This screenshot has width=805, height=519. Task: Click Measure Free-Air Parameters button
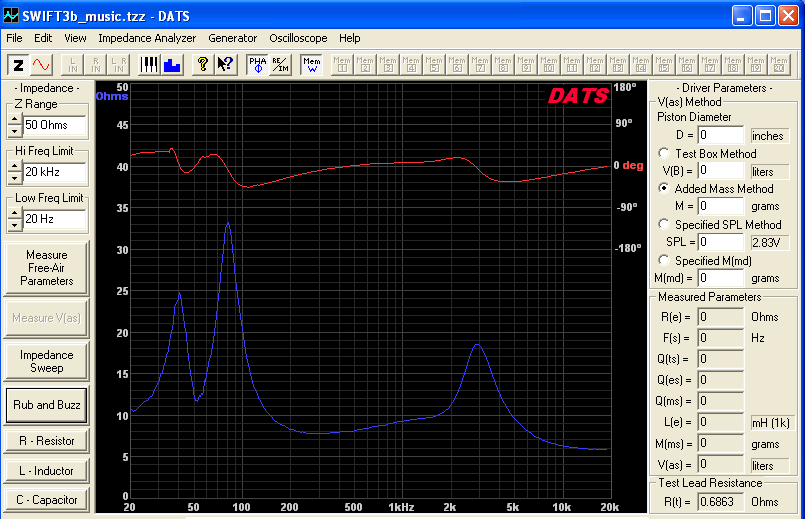pyautogui.click(x=47, y=268)
